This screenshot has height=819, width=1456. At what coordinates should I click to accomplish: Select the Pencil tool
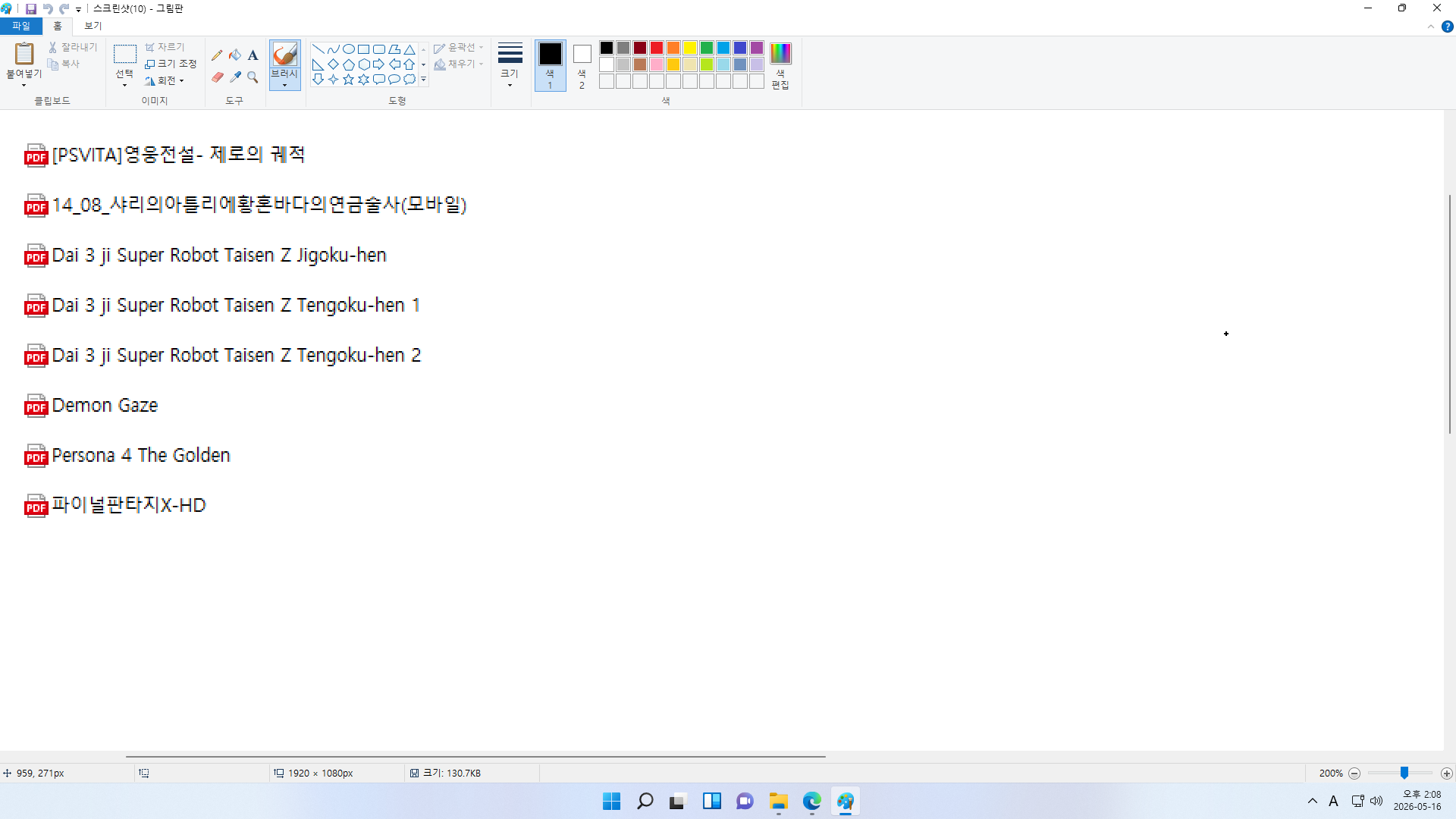coord(217,55)
